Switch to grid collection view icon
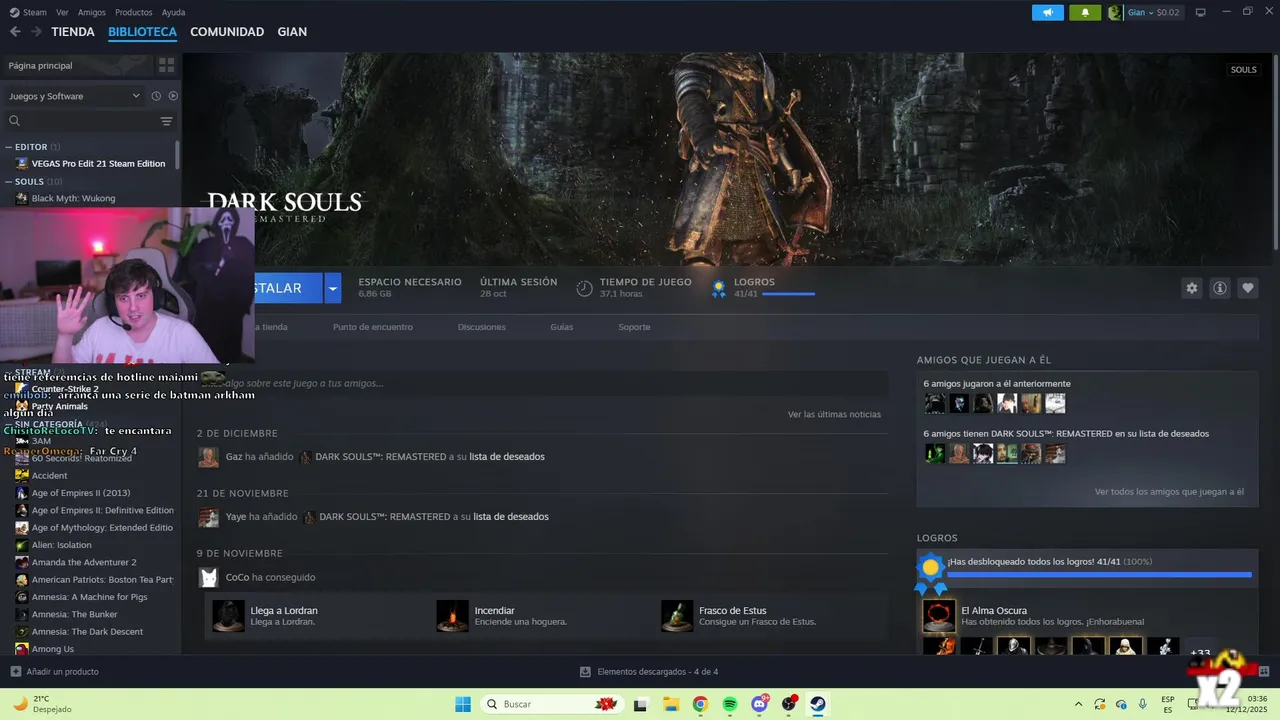Image resolution: width=1280 pixels, height=720 pixels. tap(166, 65)
